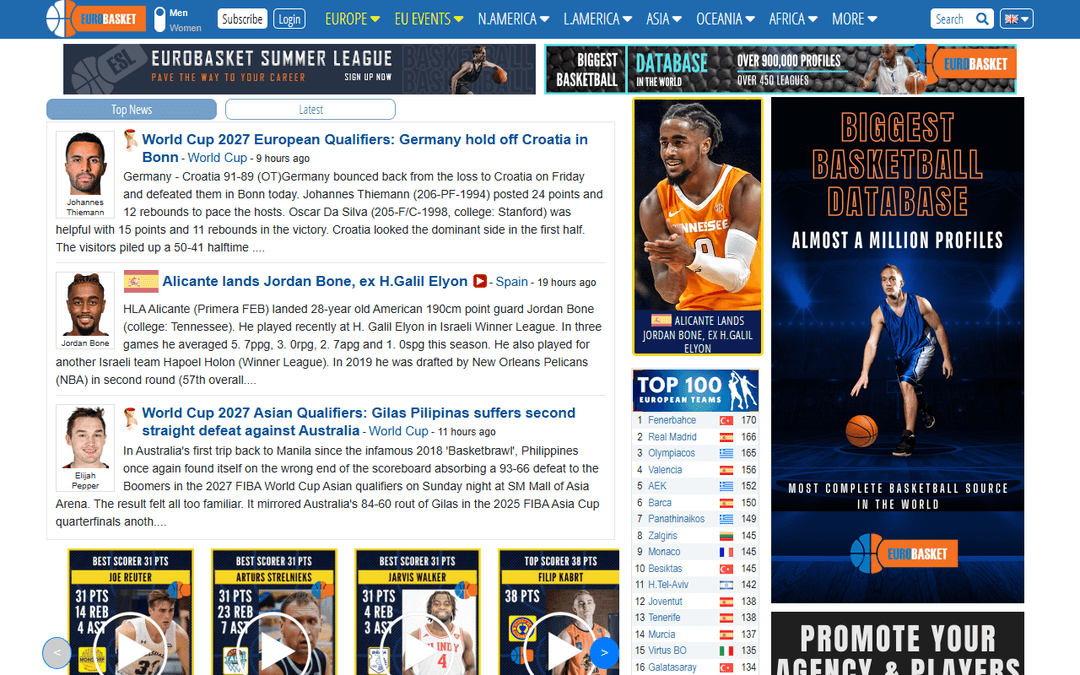
Task: Expand the L.AMERICA menu
Action: tap(597, 19)
